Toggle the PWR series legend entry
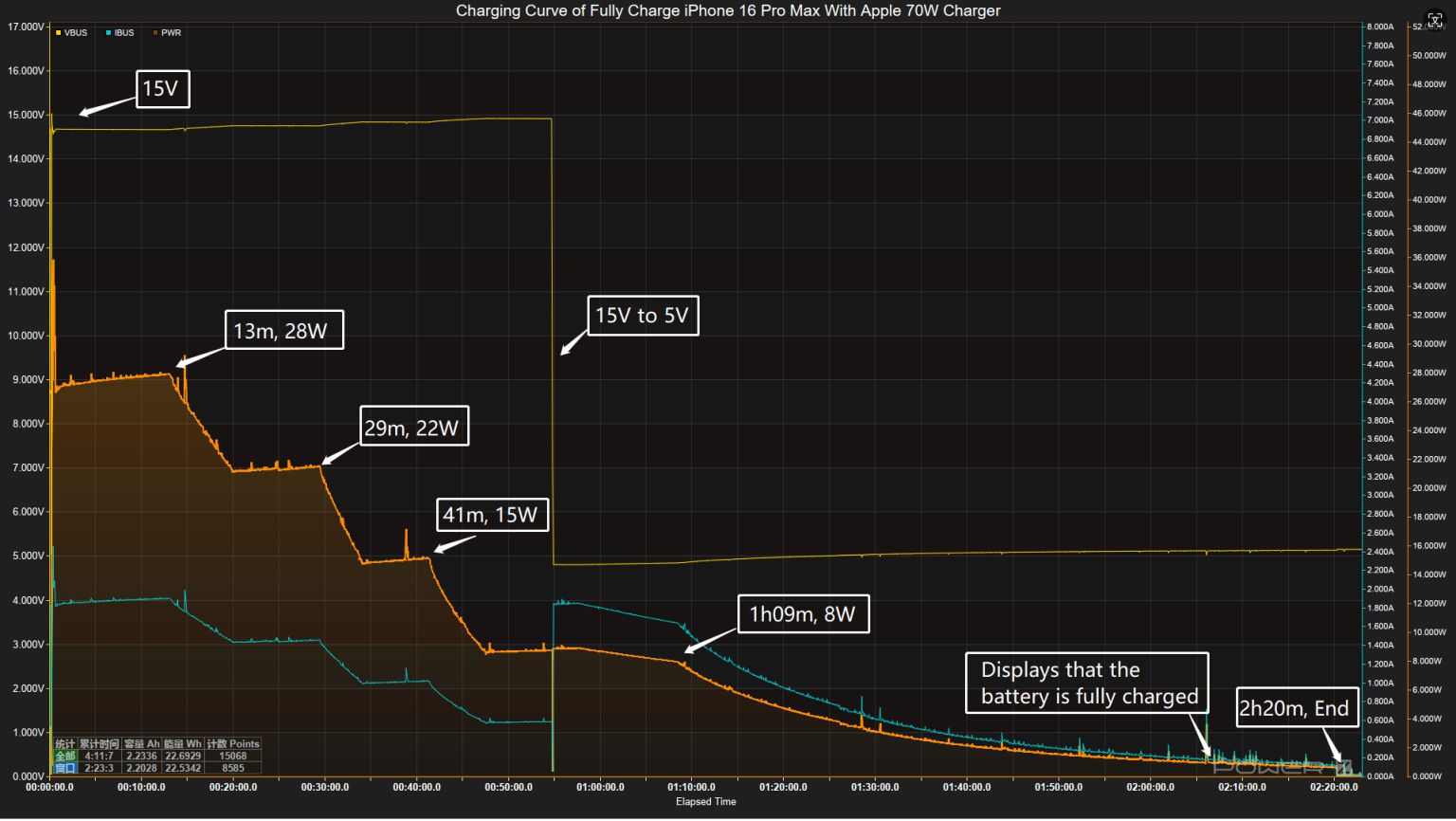Viewport: 1456px width, 821px height. pyautogui.click(x=167, y=33)
